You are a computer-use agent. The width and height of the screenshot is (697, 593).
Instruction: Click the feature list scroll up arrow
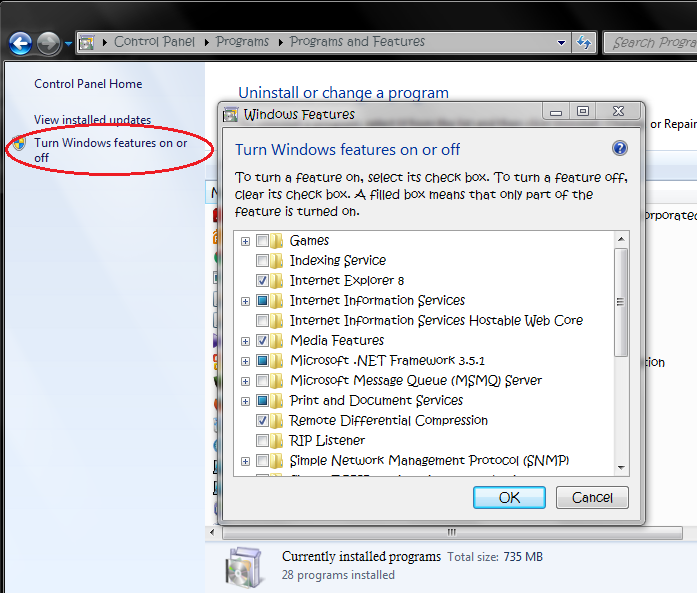(621, 239)
